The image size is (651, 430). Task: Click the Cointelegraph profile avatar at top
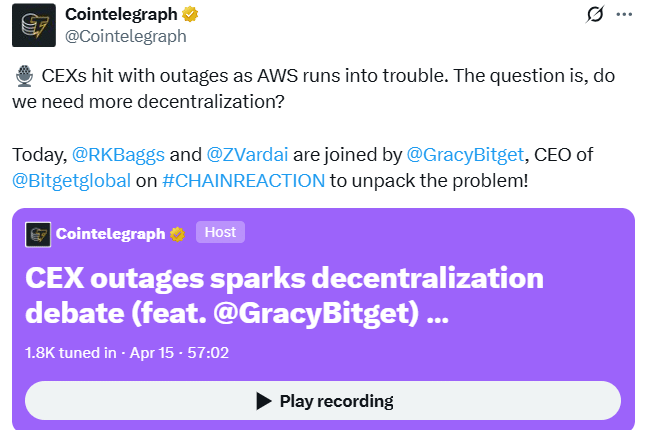(33, 25)
